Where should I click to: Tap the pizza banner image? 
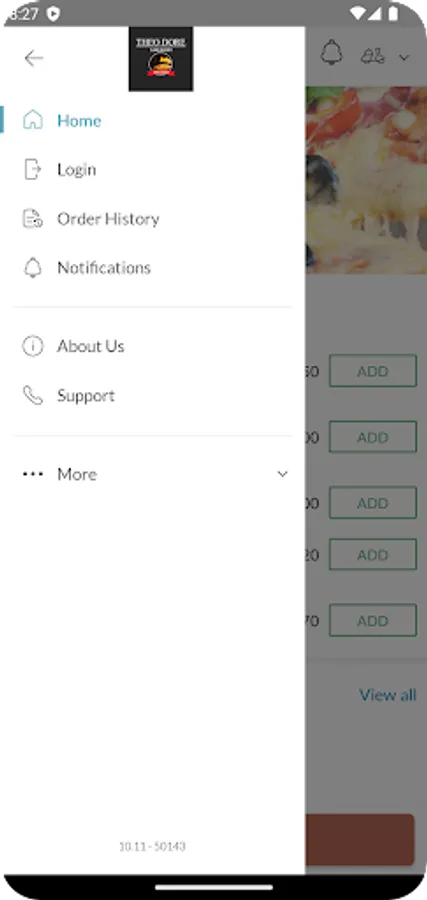point(366,180)
